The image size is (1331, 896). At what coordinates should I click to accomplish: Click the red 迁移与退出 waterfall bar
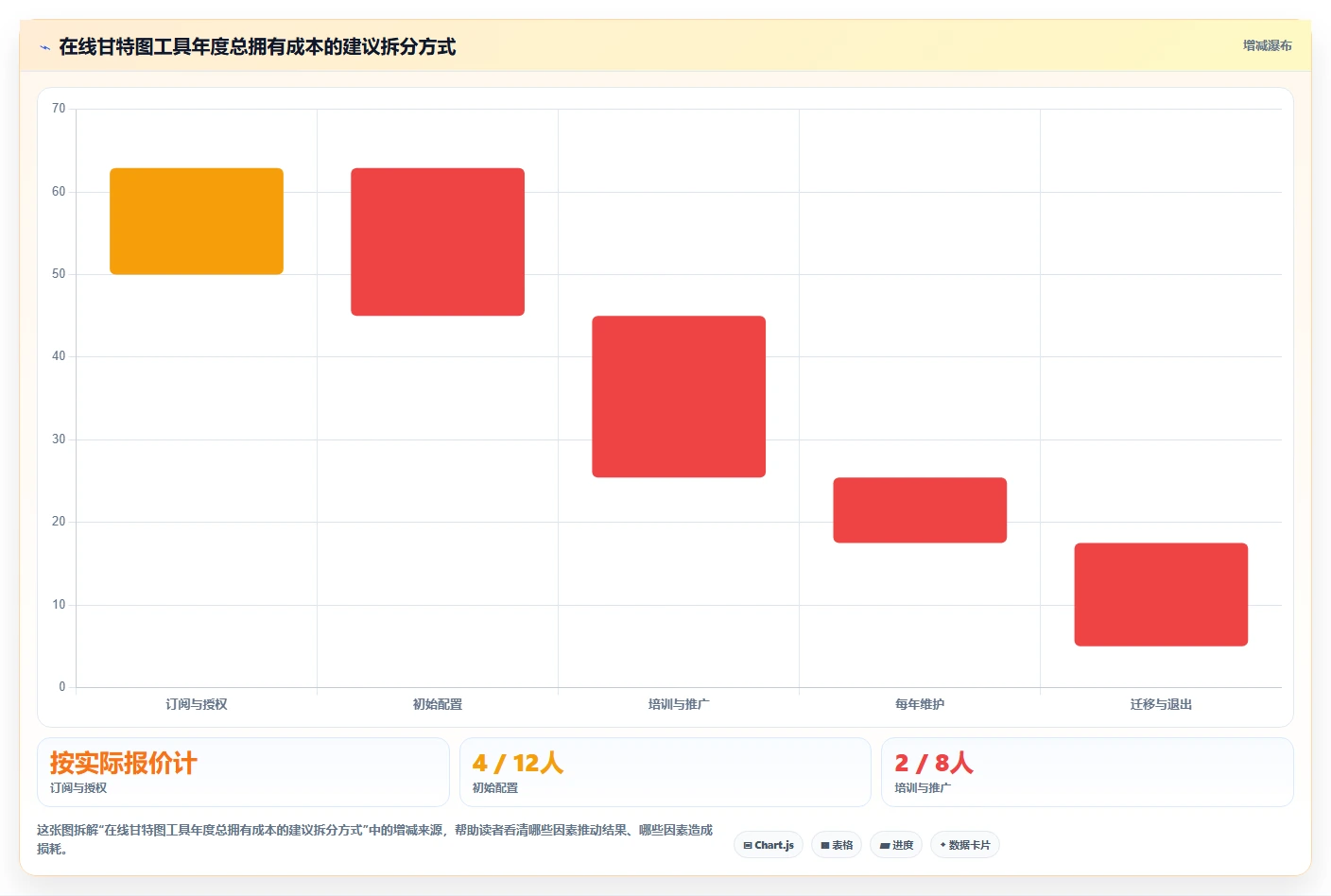tap(1161, 594)
